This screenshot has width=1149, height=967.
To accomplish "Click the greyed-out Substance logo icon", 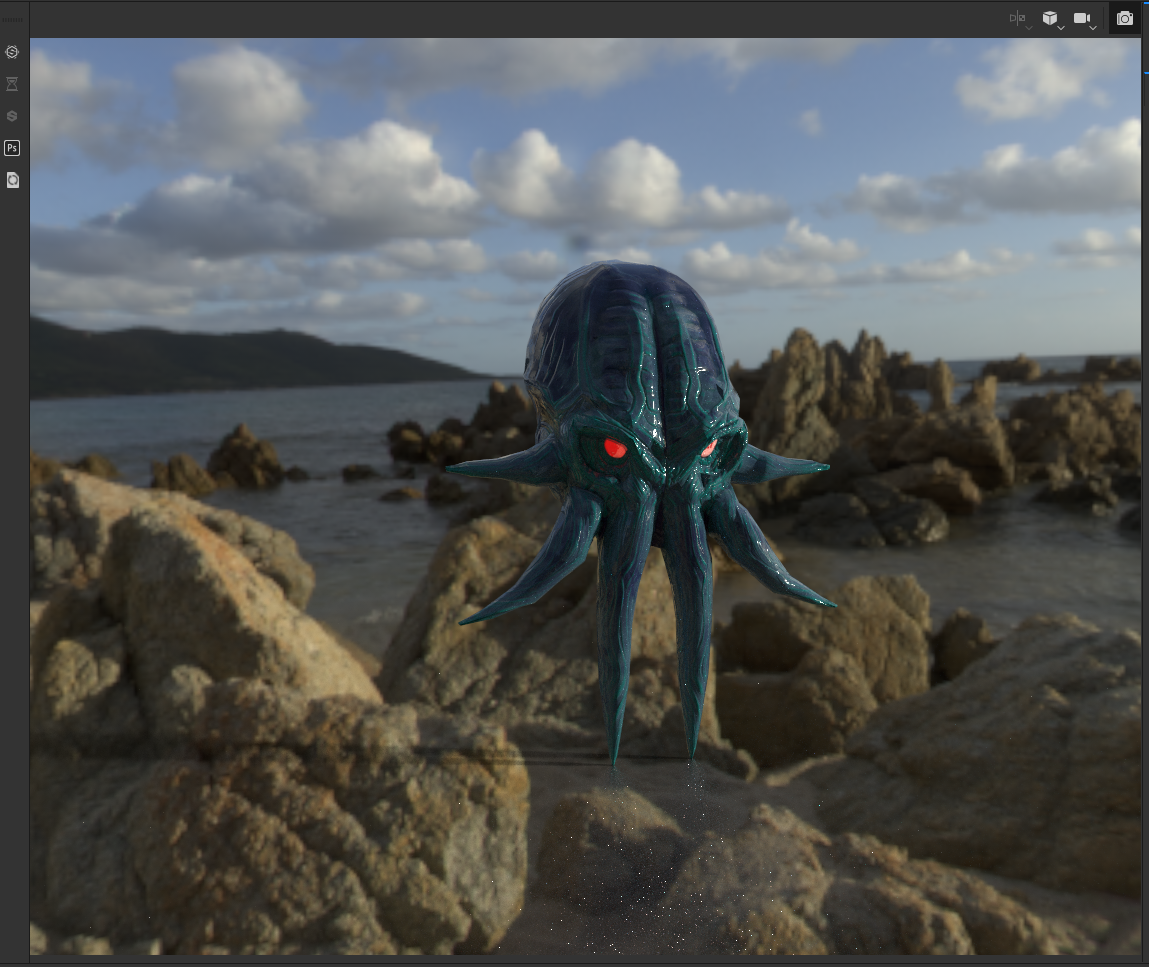I will tap(12, 116).
